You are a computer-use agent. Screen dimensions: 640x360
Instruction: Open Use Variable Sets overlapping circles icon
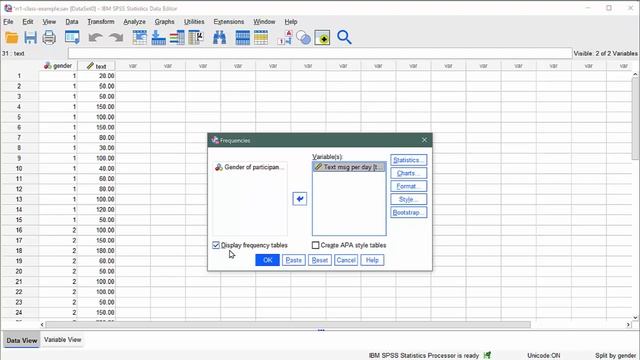tap(303, 38)
